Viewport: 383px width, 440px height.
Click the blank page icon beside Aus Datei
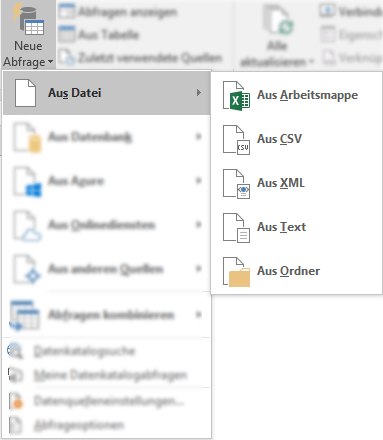pyautogui.click(x=25, y=93)
